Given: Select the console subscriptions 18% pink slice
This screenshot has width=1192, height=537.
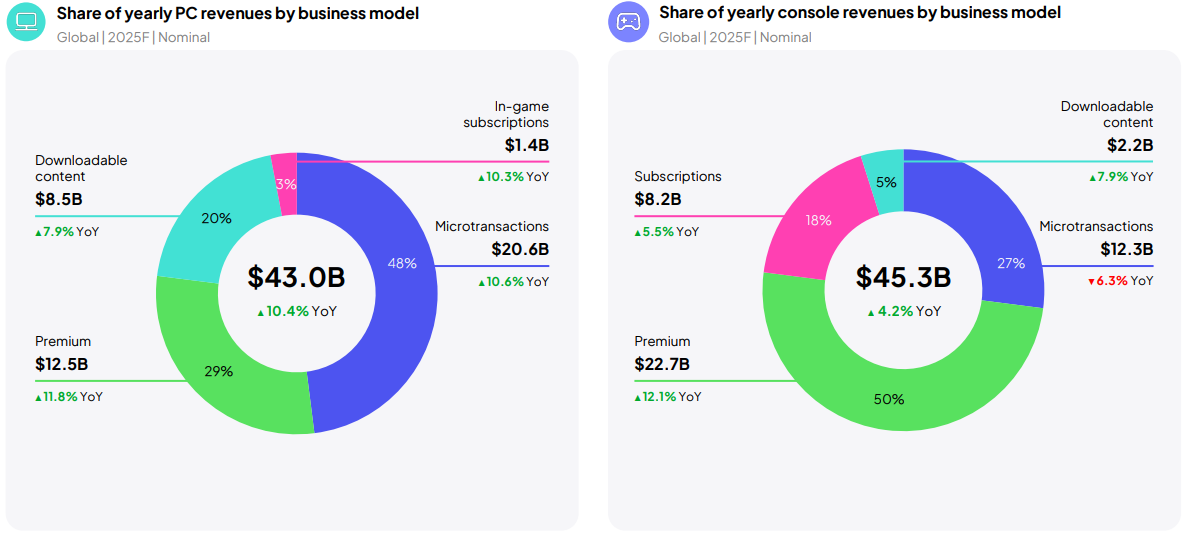Looking at the screenshot, I should 818,220.
